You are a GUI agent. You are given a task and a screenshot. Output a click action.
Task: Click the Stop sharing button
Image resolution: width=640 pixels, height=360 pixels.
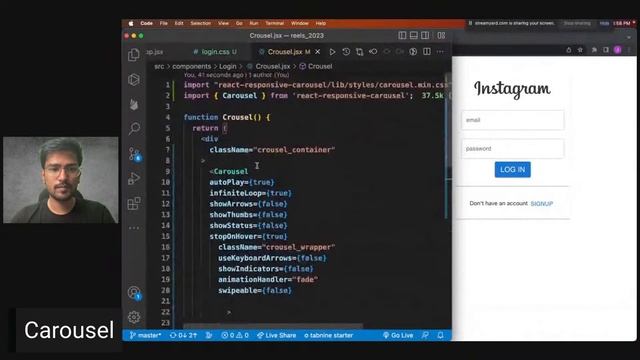[577, 23]
